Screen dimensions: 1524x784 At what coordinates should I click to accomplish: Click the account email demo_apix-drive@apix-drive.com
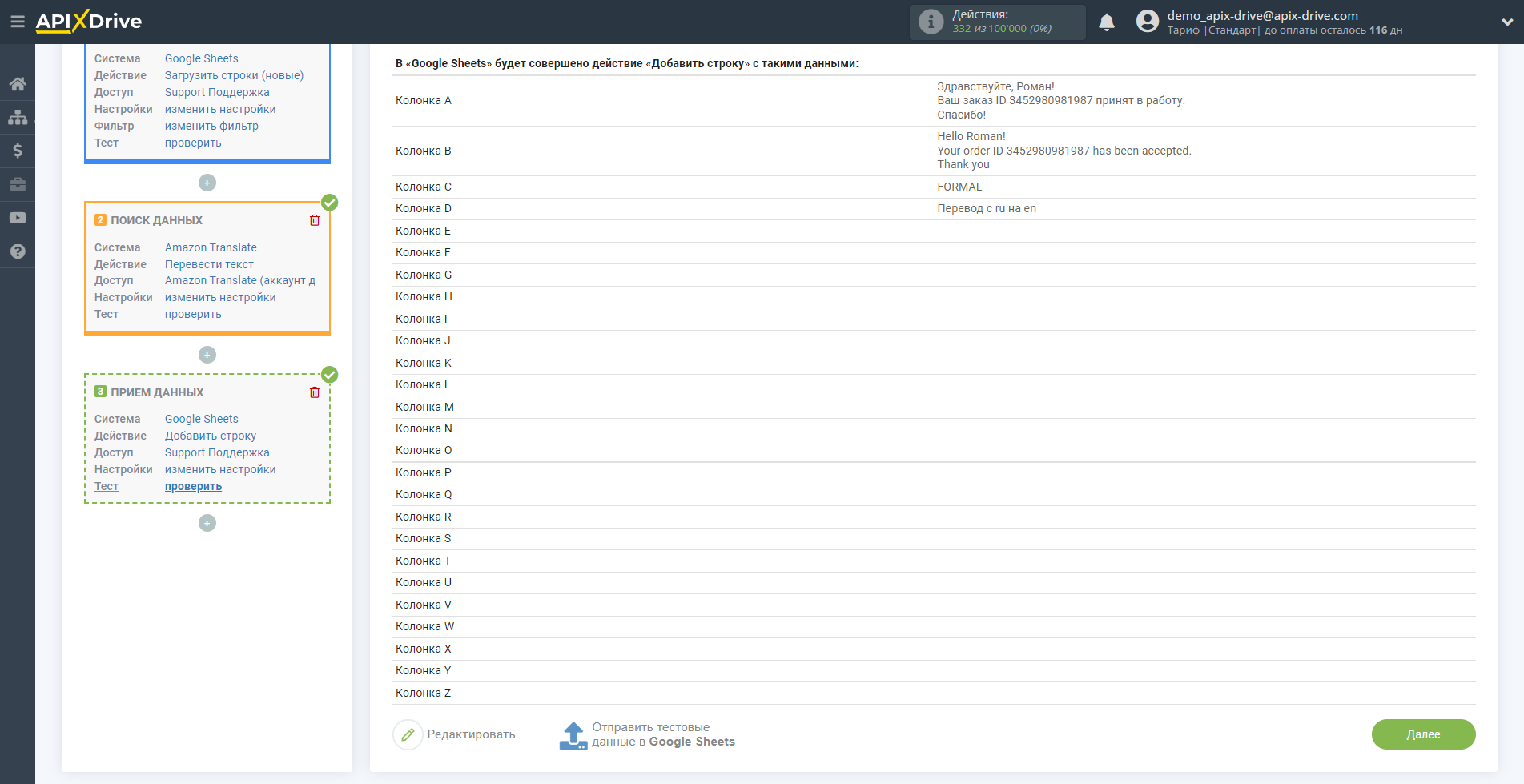[1262, 15]
